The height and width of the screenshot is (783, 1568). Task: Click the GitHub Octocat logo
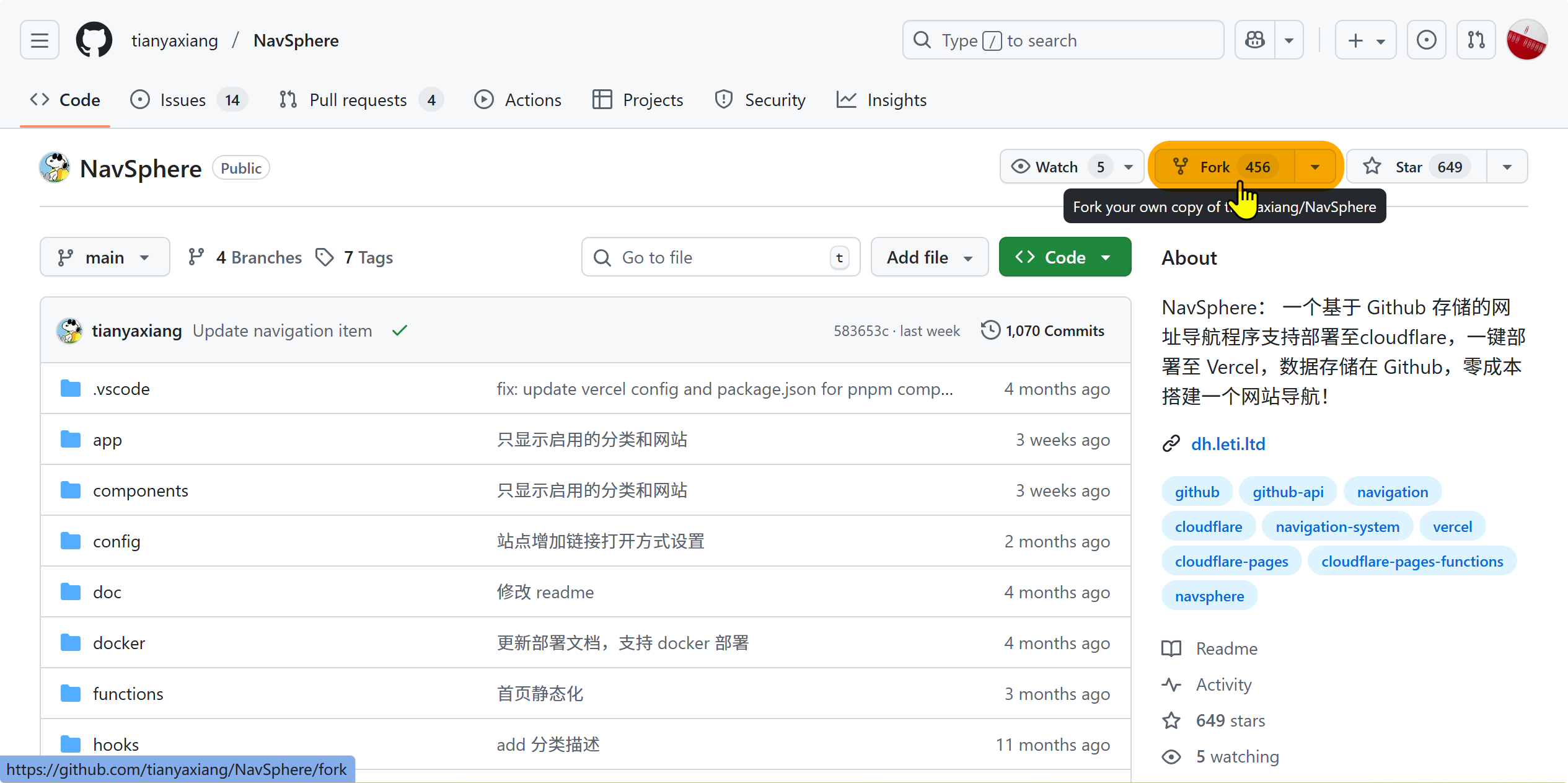[x=94, y=40]
